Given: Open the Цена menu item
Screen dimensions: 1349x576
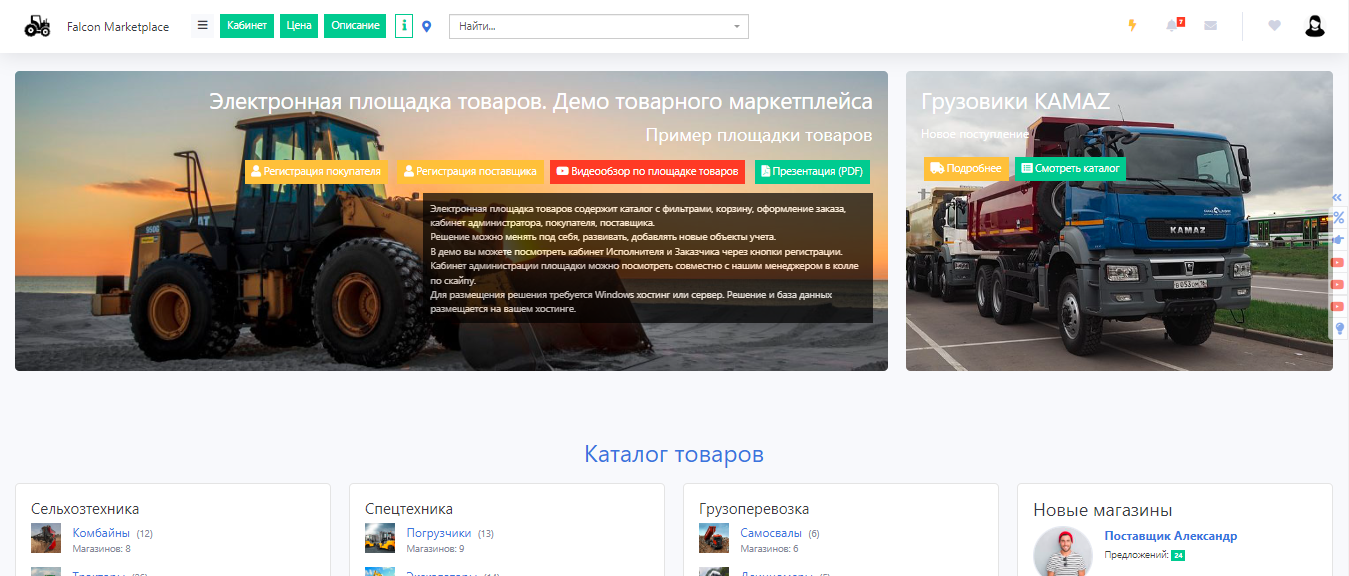Looking at the screenshot, I should 299,26.
